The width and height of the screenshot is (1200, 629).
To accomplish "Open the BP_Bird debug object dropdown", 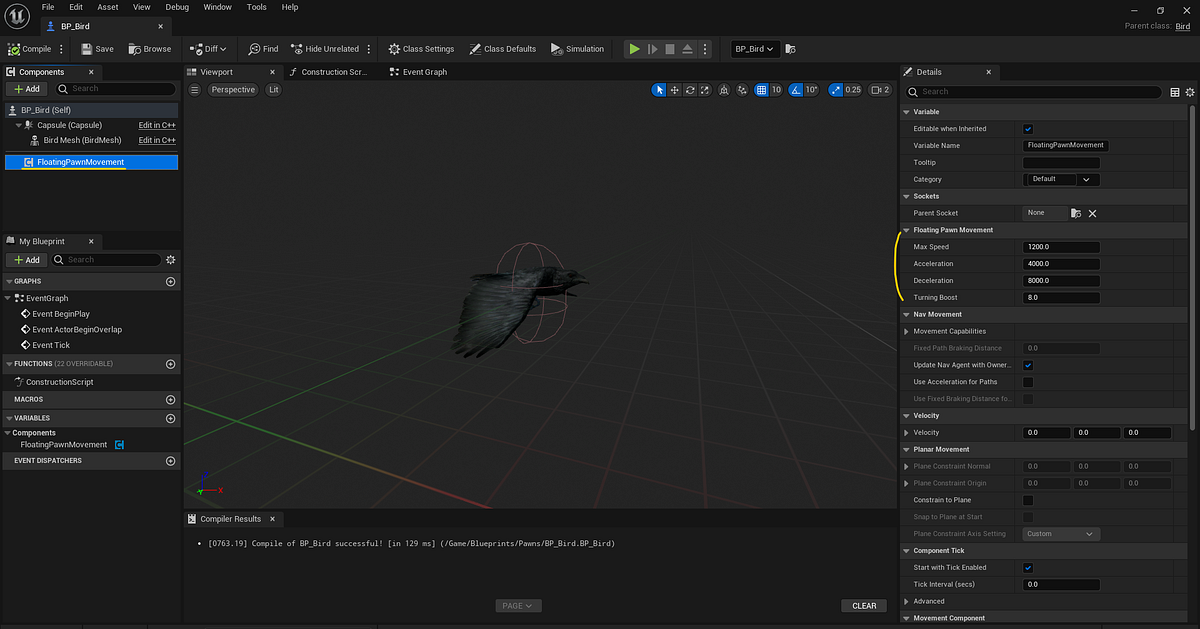I will pyautogui.click(x=755, y=48).
